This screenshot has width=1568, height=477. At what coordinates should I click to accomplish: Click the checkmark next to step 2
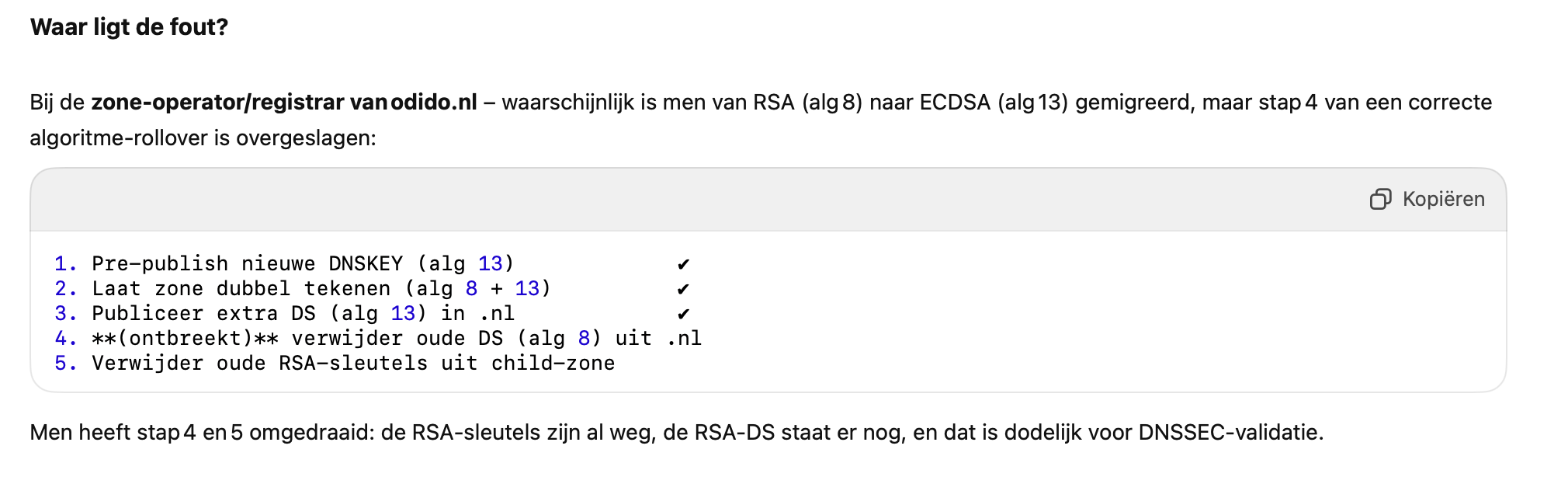coord(683,289)
